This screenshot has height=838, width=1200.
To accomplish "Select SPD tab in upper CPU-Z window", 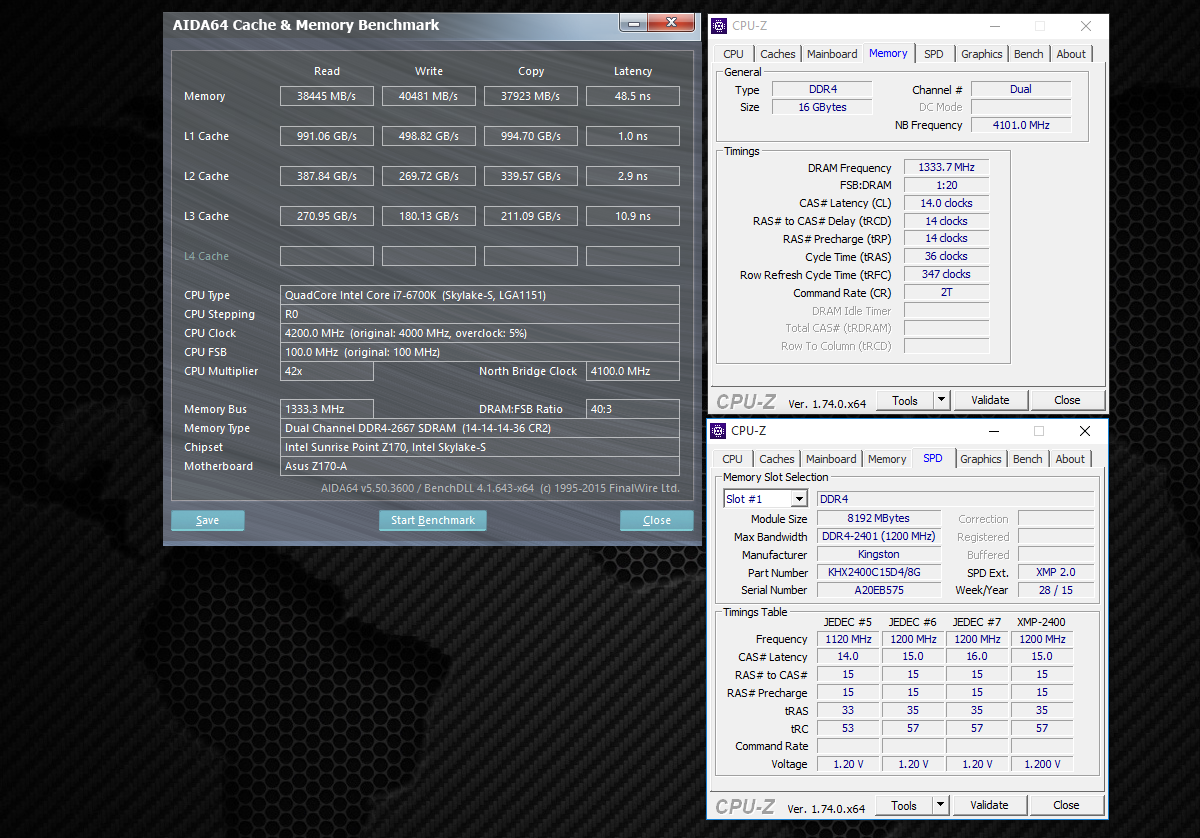I will pos(933,54).
